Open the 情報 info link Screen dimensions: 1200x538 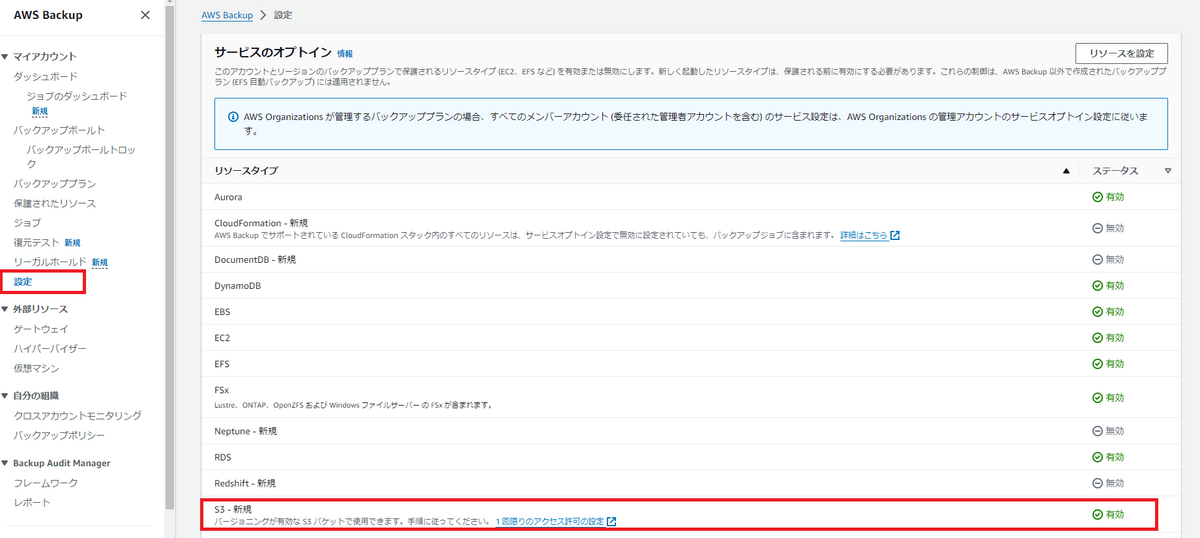click(345, 53)
